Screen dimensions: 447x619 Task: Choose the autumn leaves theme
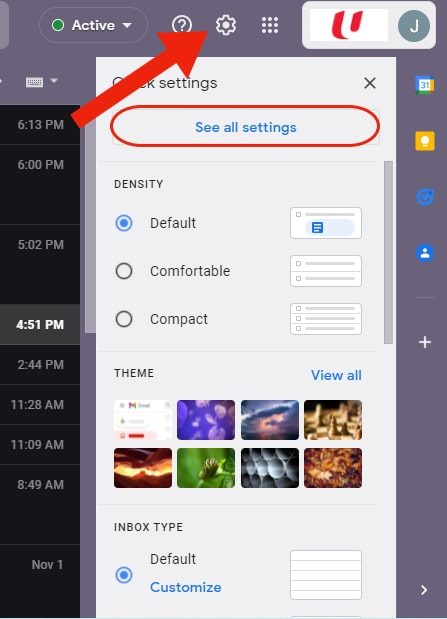click(x=333, y=468)
